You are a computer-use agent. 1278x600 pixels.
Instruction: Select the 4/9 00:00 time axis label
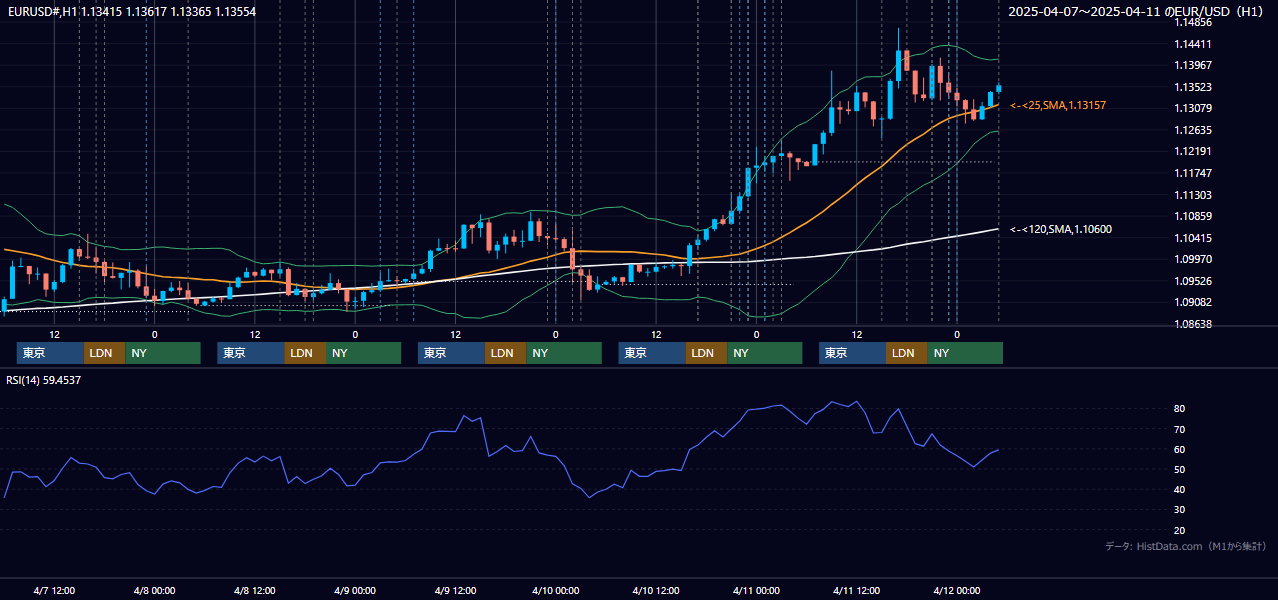tap(354, 590)
